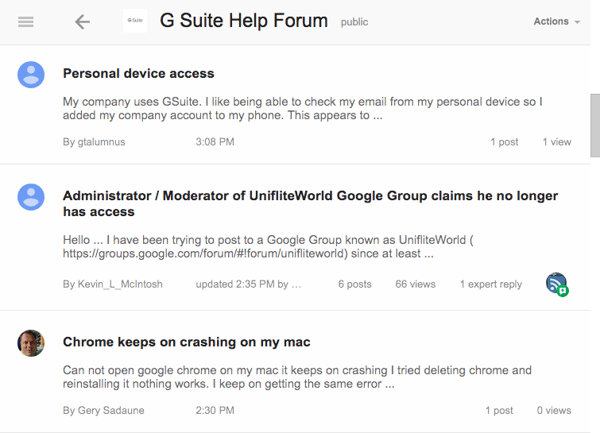
Task: Click Gery Sadaune's profile photo
Action: (x=31, y=343)
